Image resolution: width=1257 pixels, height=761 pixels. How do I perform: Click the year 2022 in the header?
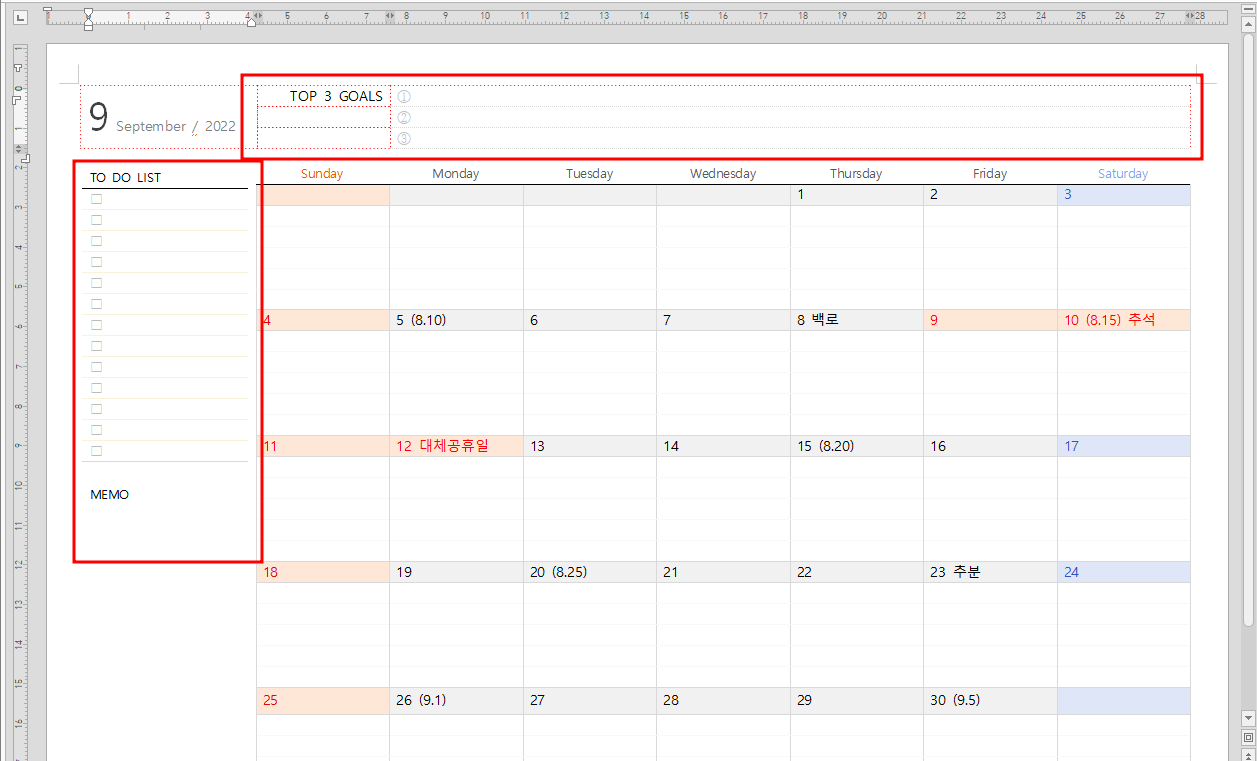click(x=221, y=126)
